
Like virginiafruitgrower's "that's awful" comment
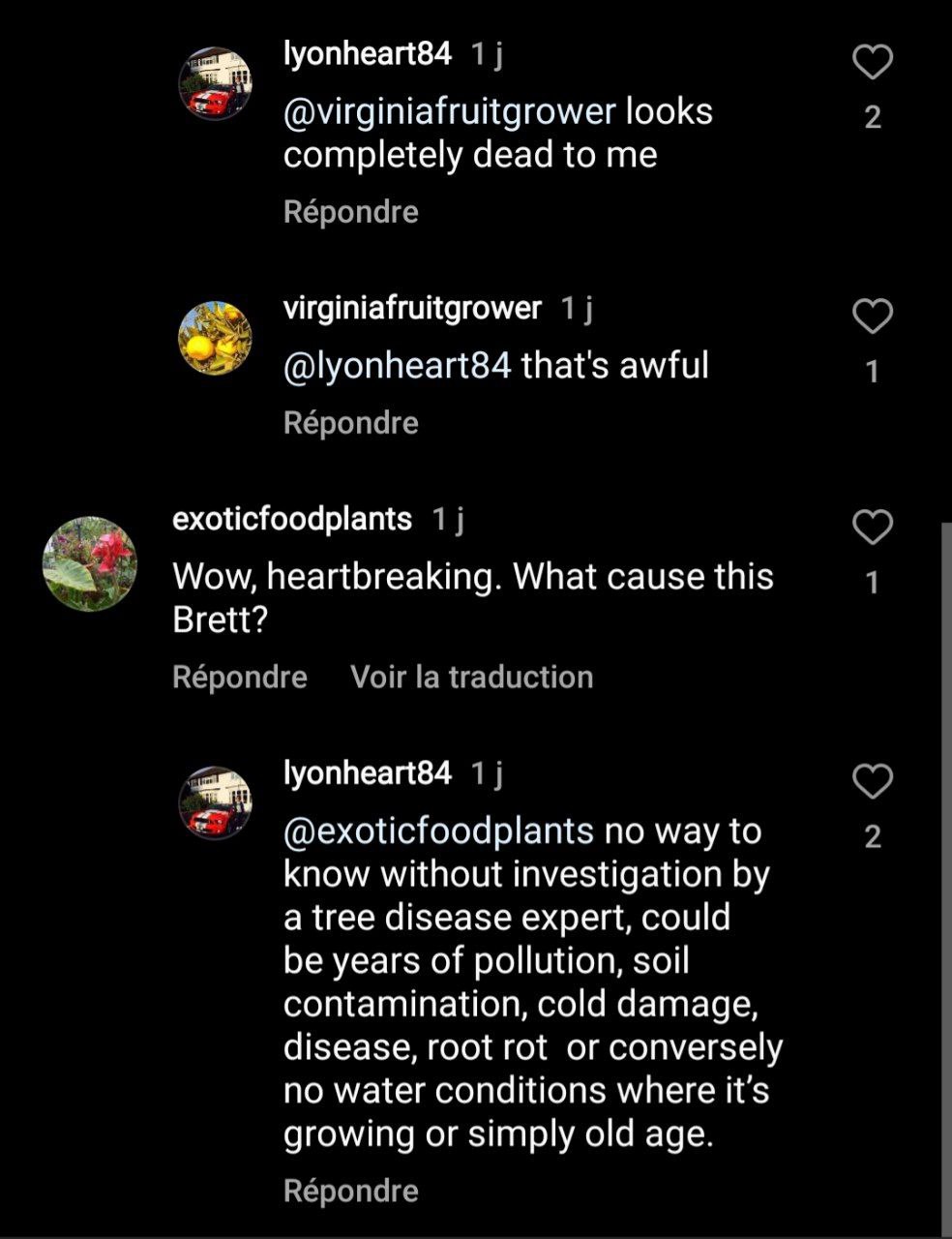click(x=872, y=317)
